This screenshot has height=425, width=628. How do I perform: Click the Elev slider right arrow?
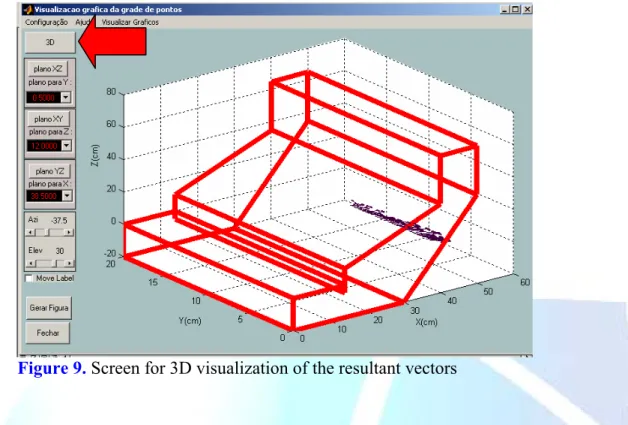(69, 263)
